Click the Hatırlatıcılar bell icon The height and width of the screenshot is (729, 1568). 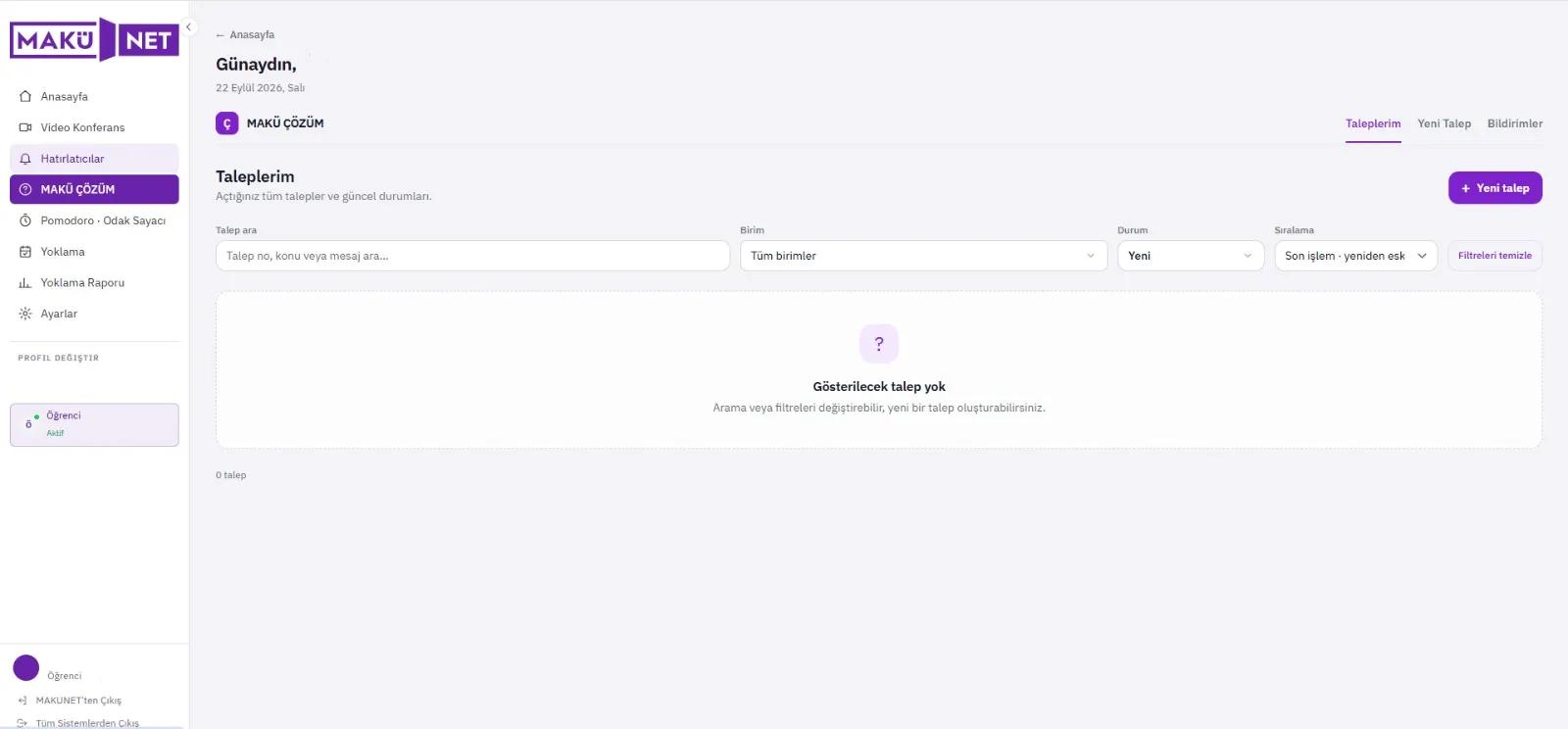[25, 159]
